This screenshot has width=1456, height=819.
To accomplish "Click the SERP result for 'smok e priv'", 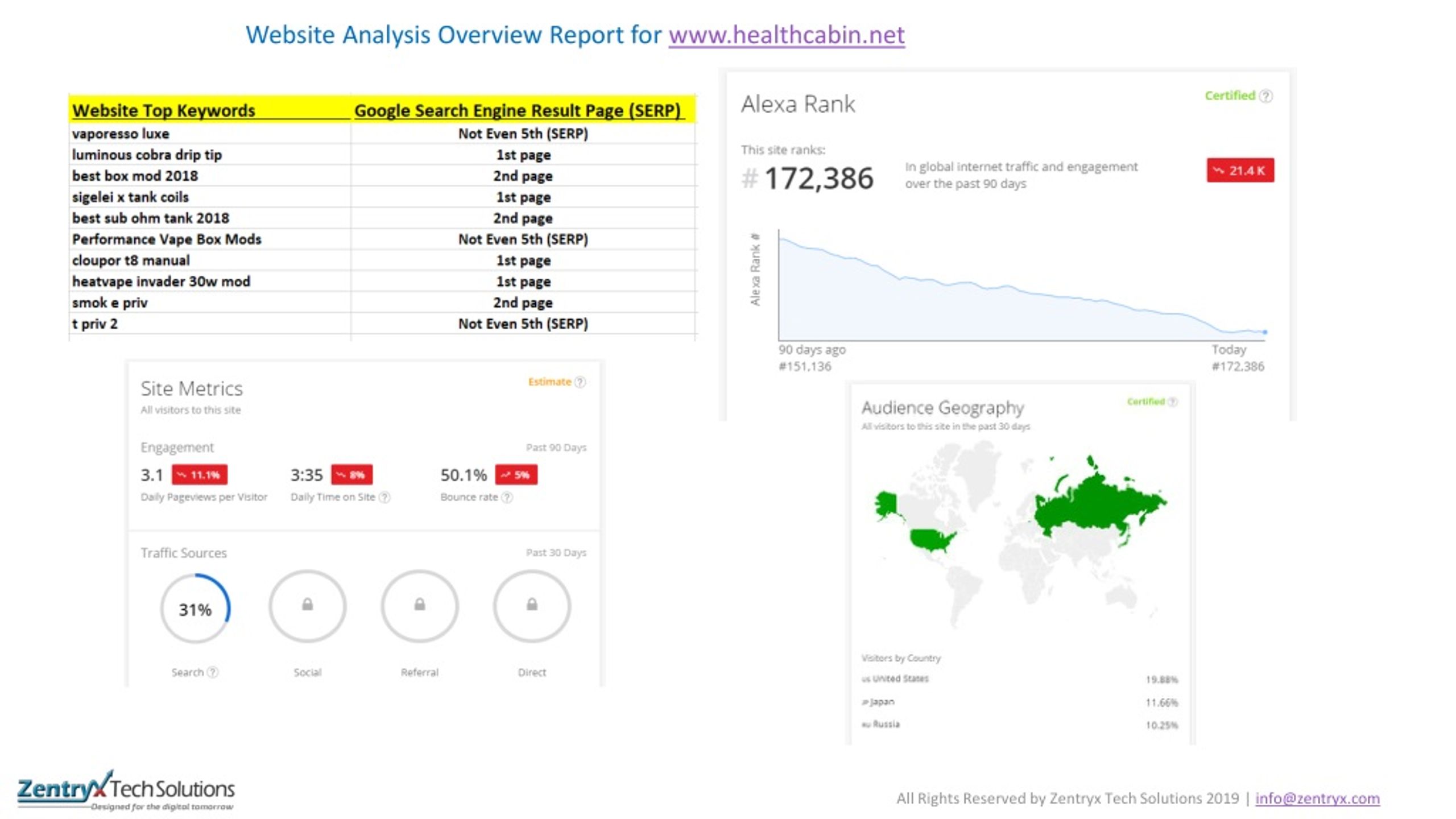I will [x=523, y=303].
